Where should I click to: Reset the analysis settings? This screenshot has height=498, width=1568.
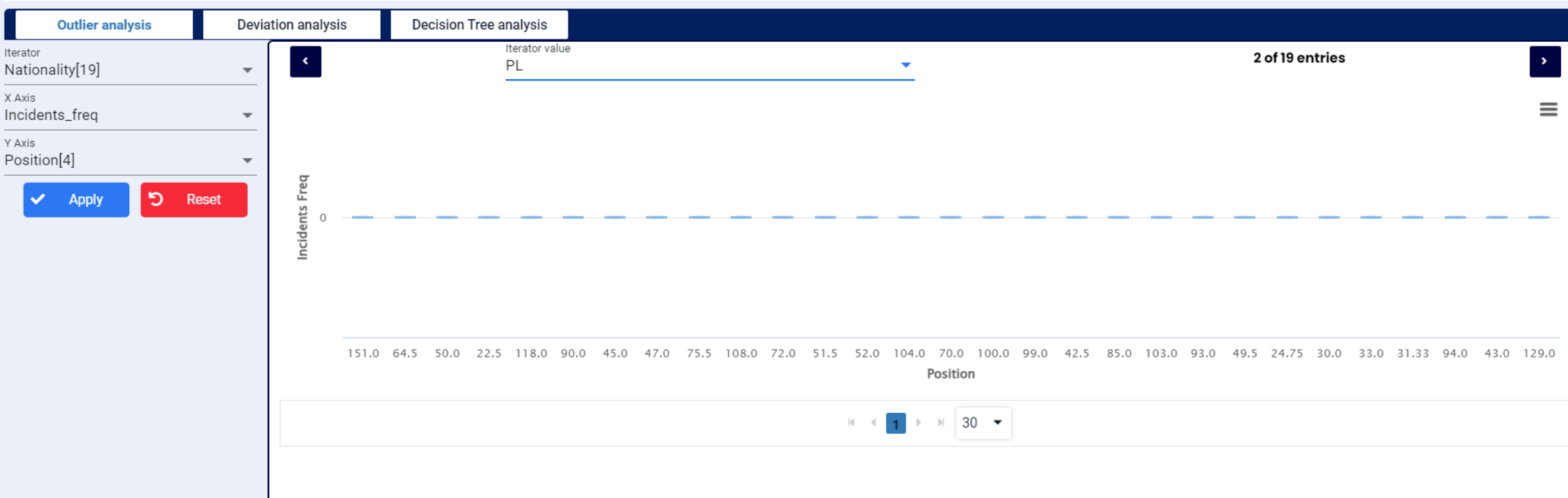[194, 200]
